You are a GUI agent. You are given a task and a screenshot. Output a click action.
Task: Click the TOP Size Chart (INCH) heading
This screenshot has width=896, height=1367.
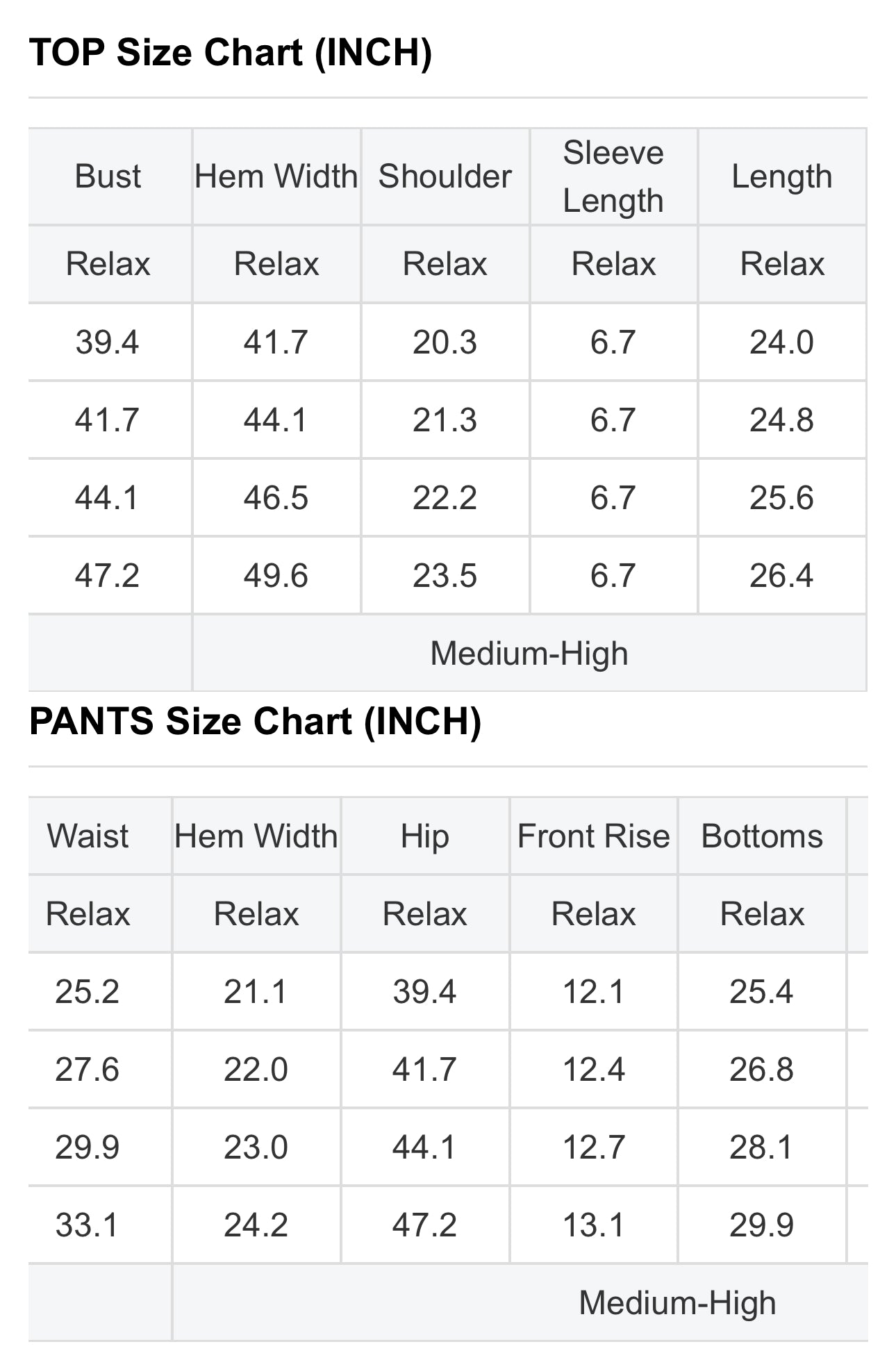231,53
